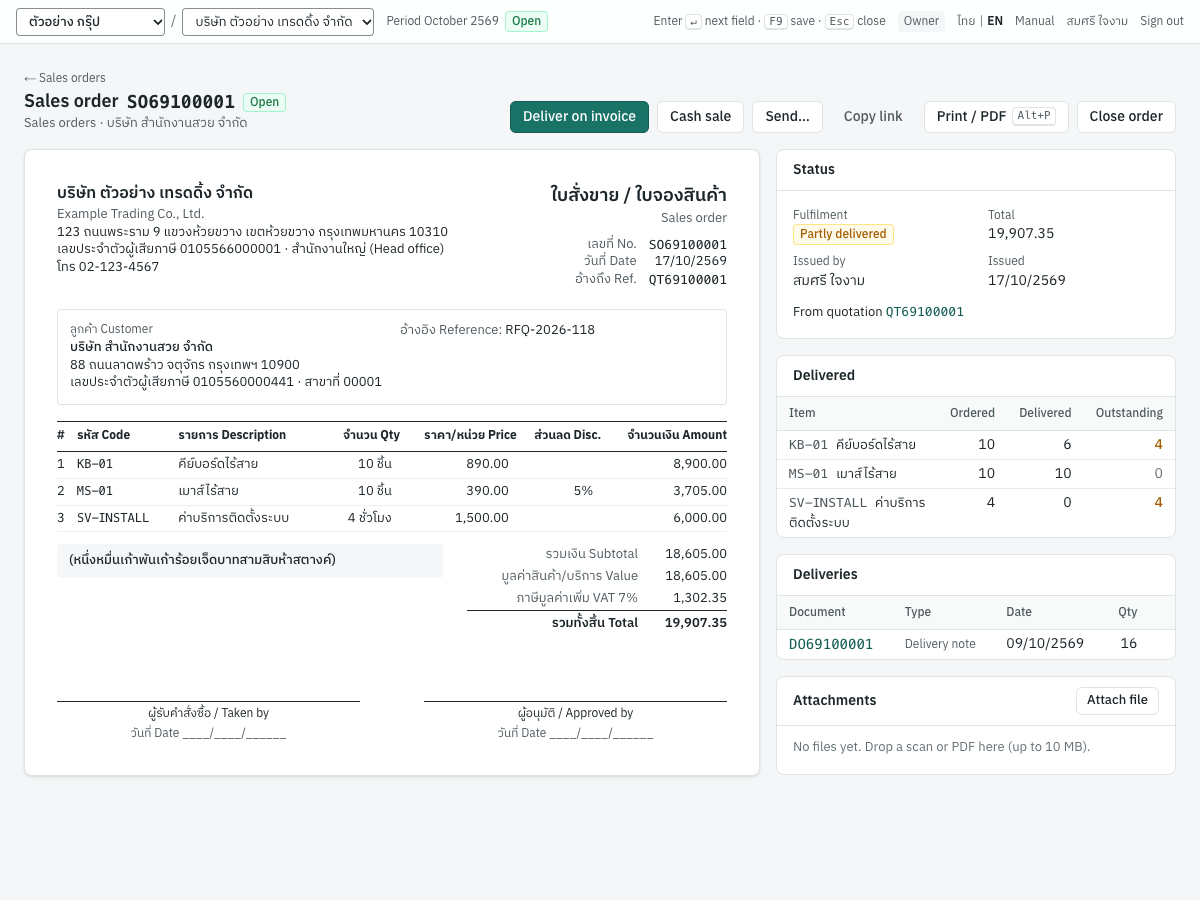Close order using the Close order button
This screenshot has width=1200, height=900.
(1126, 116)
